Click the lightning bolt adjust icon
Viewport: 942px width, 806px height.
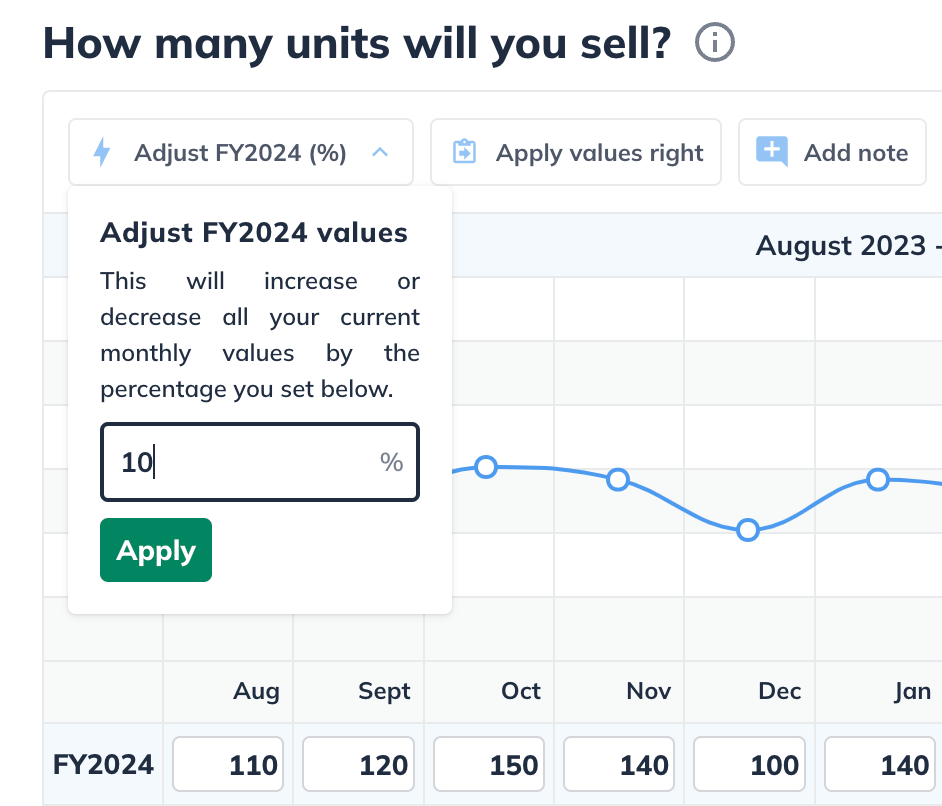(102, 153)
